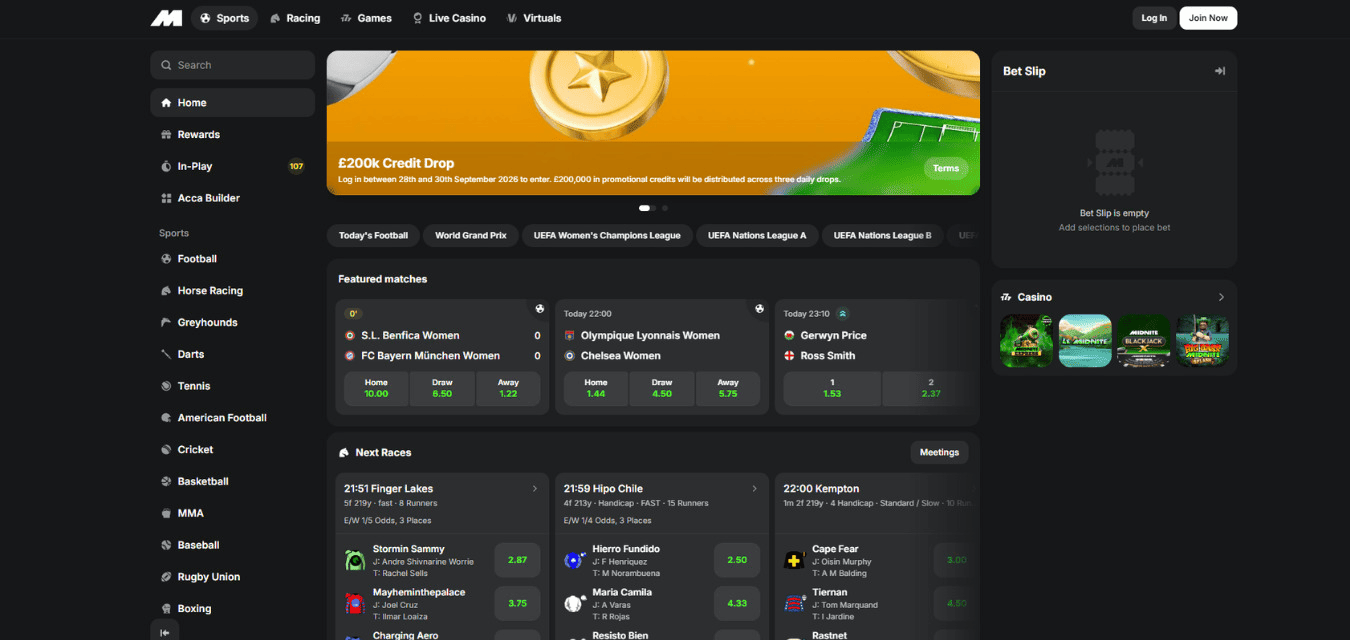The image size is (1350, 640).
Task: Select American Football in the sidebar
Action: point(233,418)
